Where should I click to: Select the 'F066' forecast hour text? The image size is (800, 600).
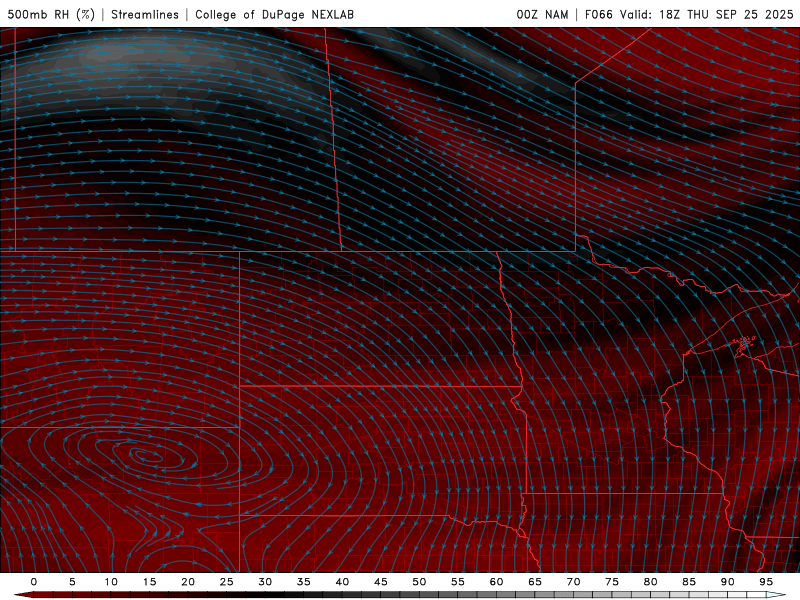598,14
